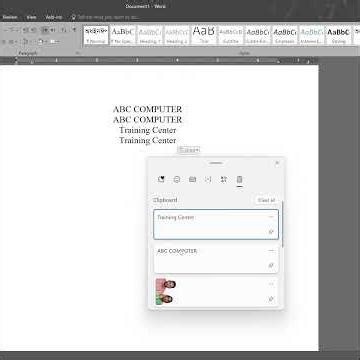This screenshot has width=360, height=360.
Task: Paste the Training Center clipboard entry
Action: [x=216, y=224]
